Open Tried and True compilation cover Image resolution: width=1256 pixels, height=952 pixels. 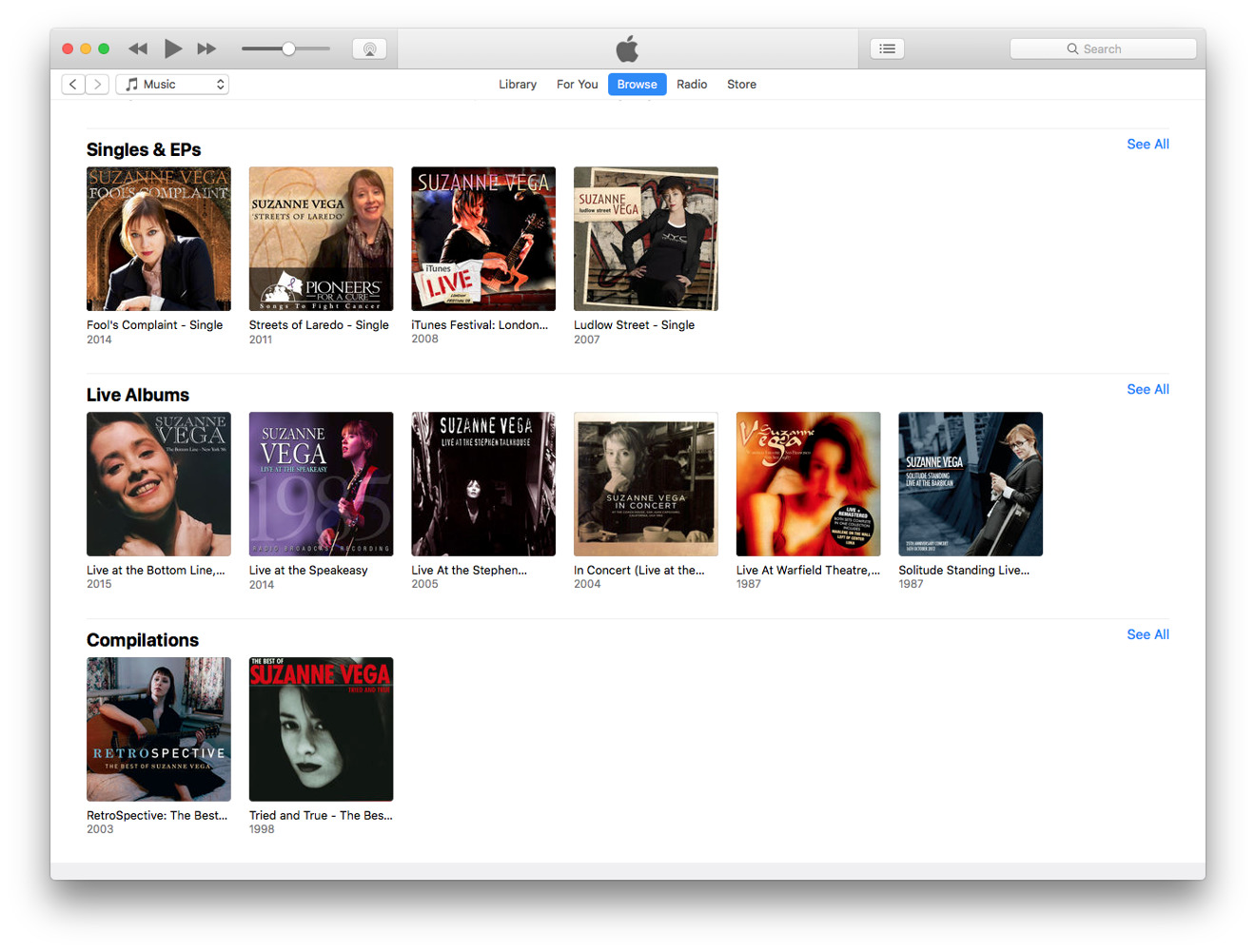point(321,729)
